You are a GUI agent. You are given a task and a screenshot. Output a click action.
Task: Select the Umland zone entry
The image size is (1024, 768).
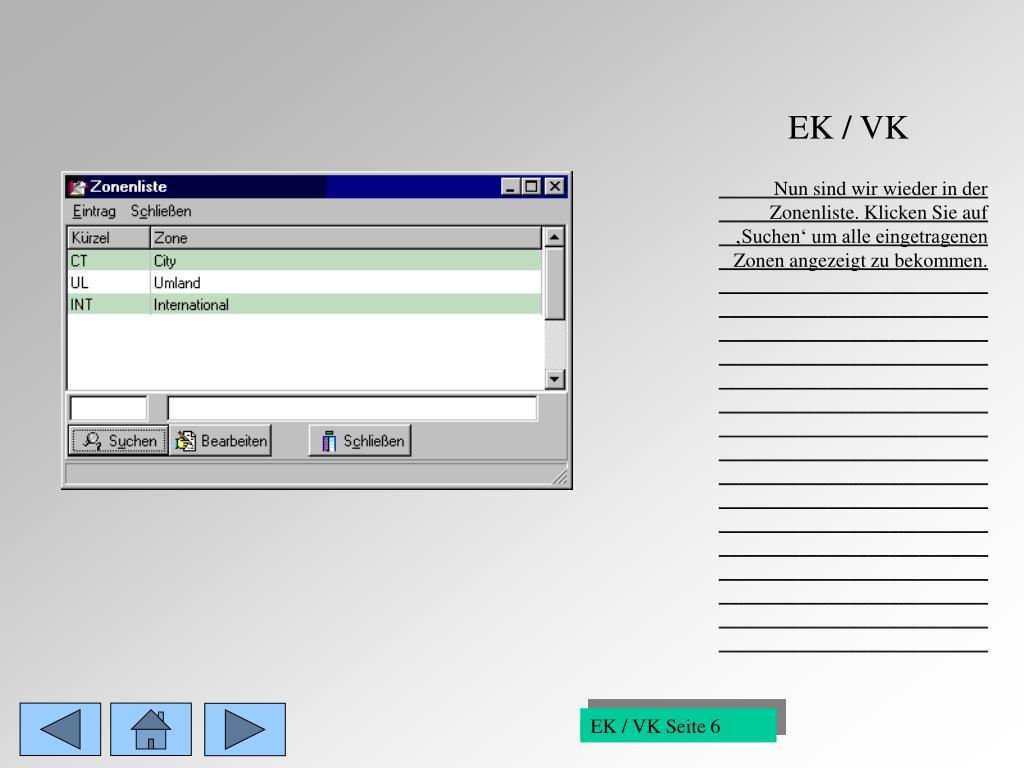pyautogui.click(x=346, y=283)
